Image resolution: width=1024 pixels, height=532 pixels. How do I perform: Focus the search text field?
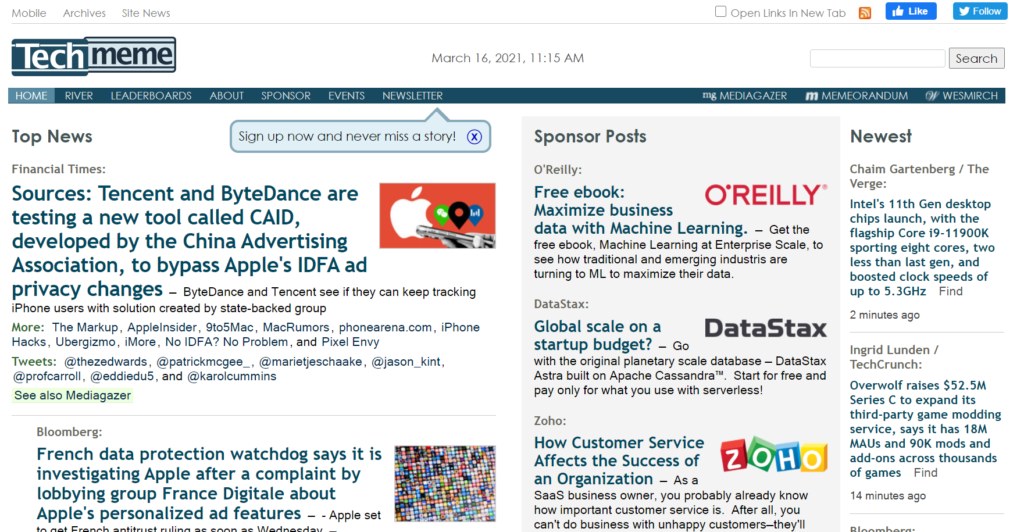pos(877,58)
